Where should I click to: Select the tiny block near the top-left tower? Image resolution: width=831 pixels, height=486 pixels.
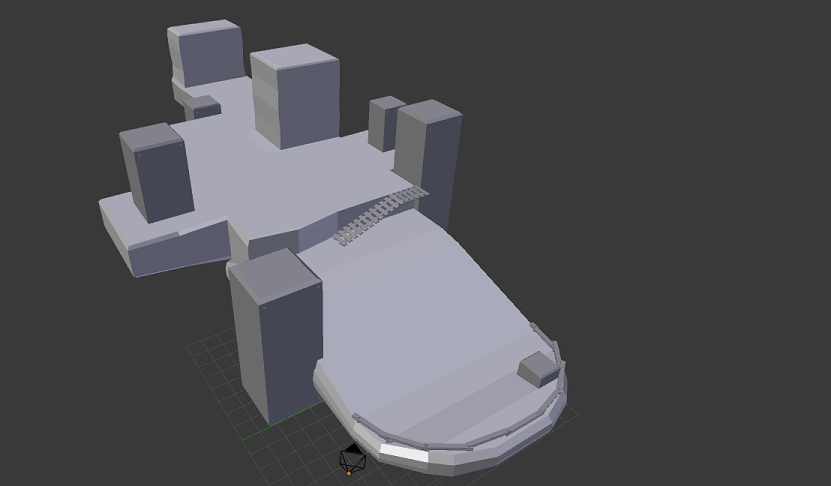(x=206, y=107)
